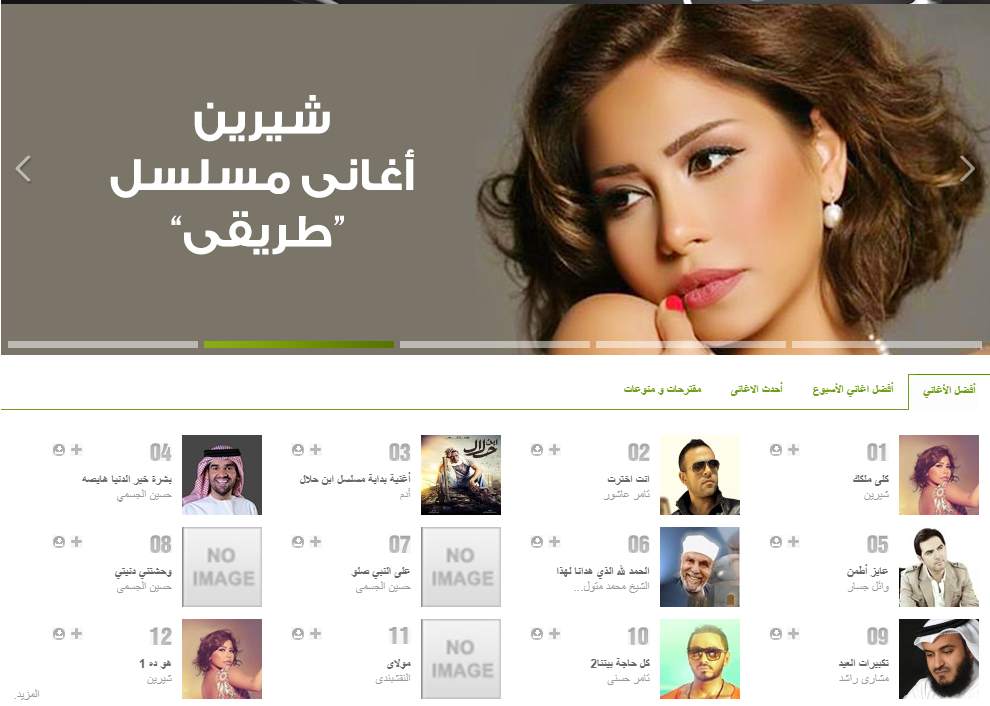This screenshot has width=990, height=706.
Task: Add song 03 using its plus icon
Action: 315,450
